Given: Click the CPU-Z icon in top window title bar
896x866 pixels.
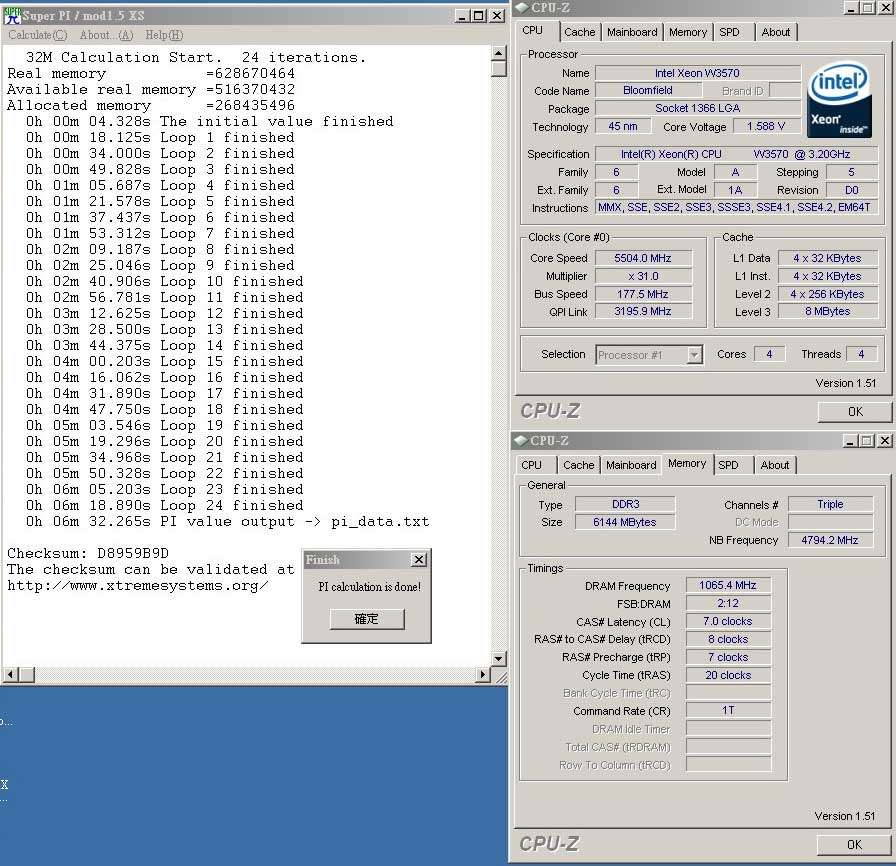Looking at the screenshot, I should [x=522, y=7].
